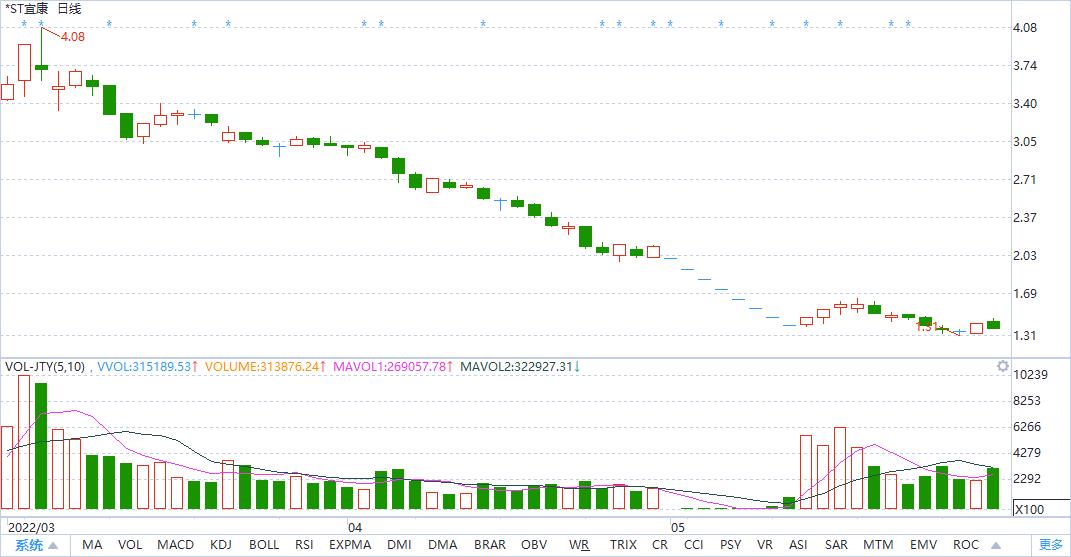Choose the PSY indicator tab

coord(730,545)
